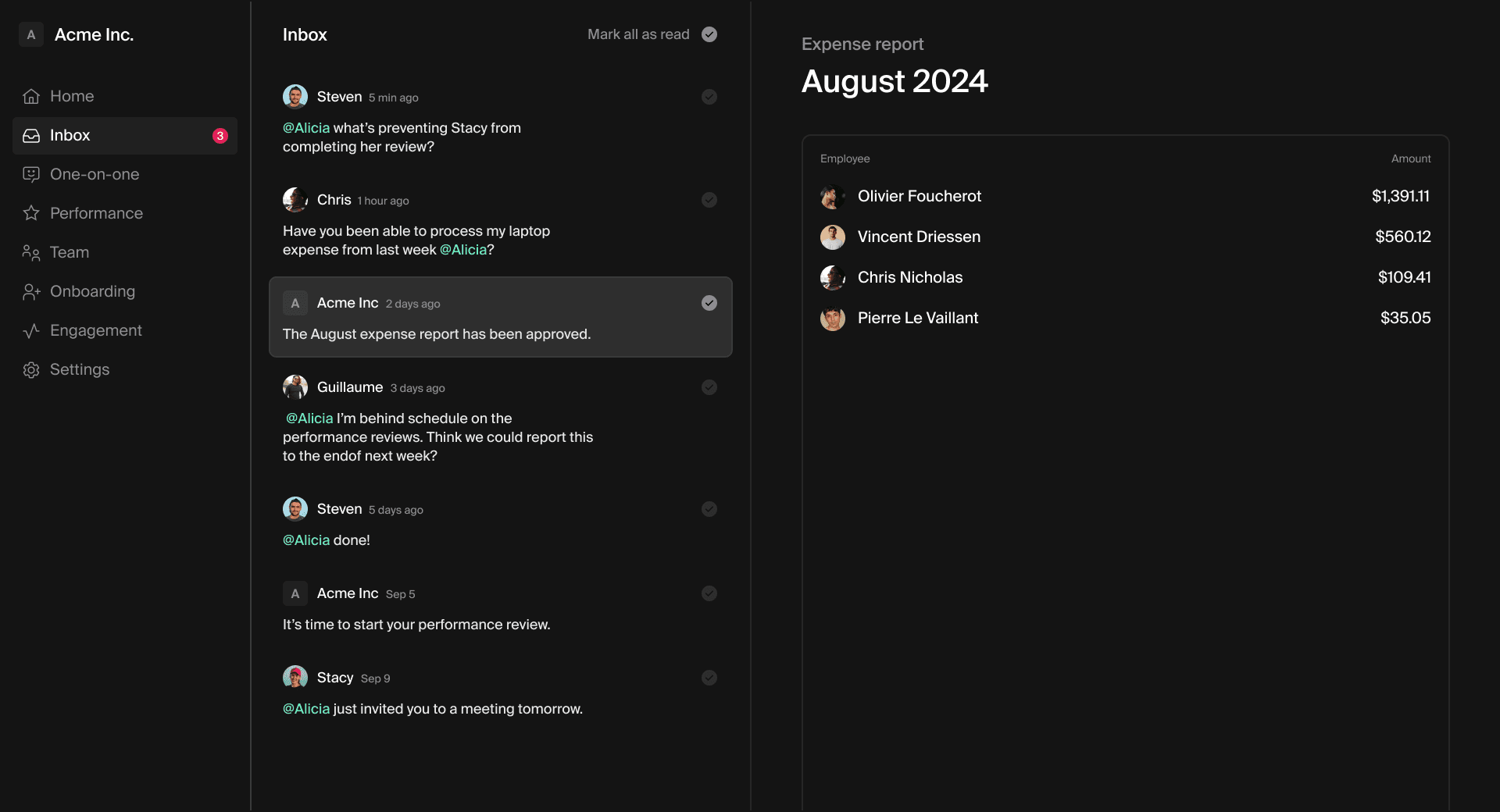Open Settings via the gear icon
This screenshot has width=1500, height=812.
31,369
